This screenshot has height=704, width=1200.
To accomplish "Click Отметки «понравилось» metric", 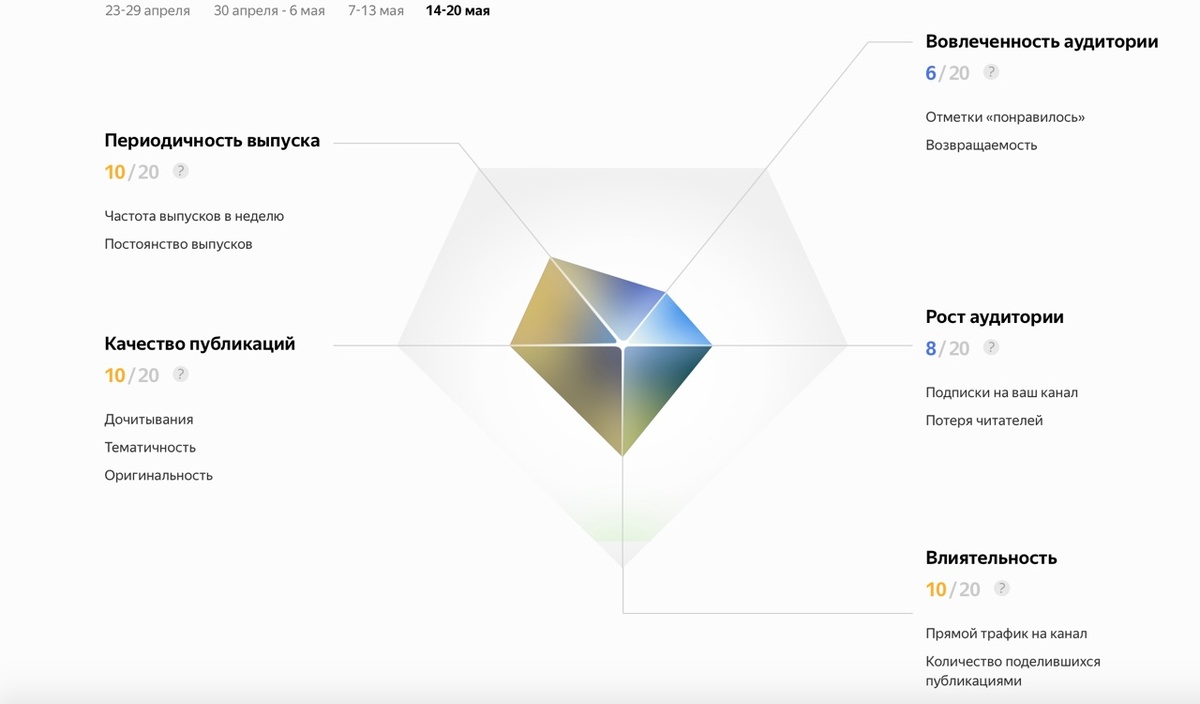I will click(1005, 117).
